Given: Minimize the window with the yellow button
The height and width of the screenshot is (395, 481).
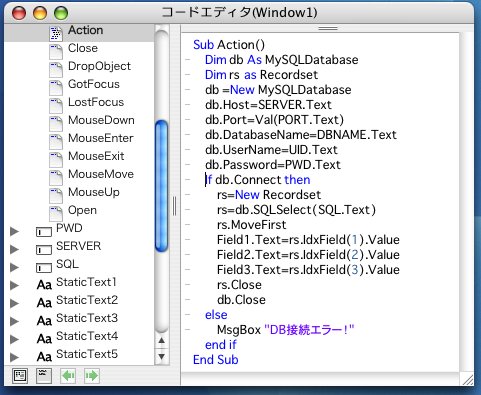Looking at the screenshot, I should (40, 13).
